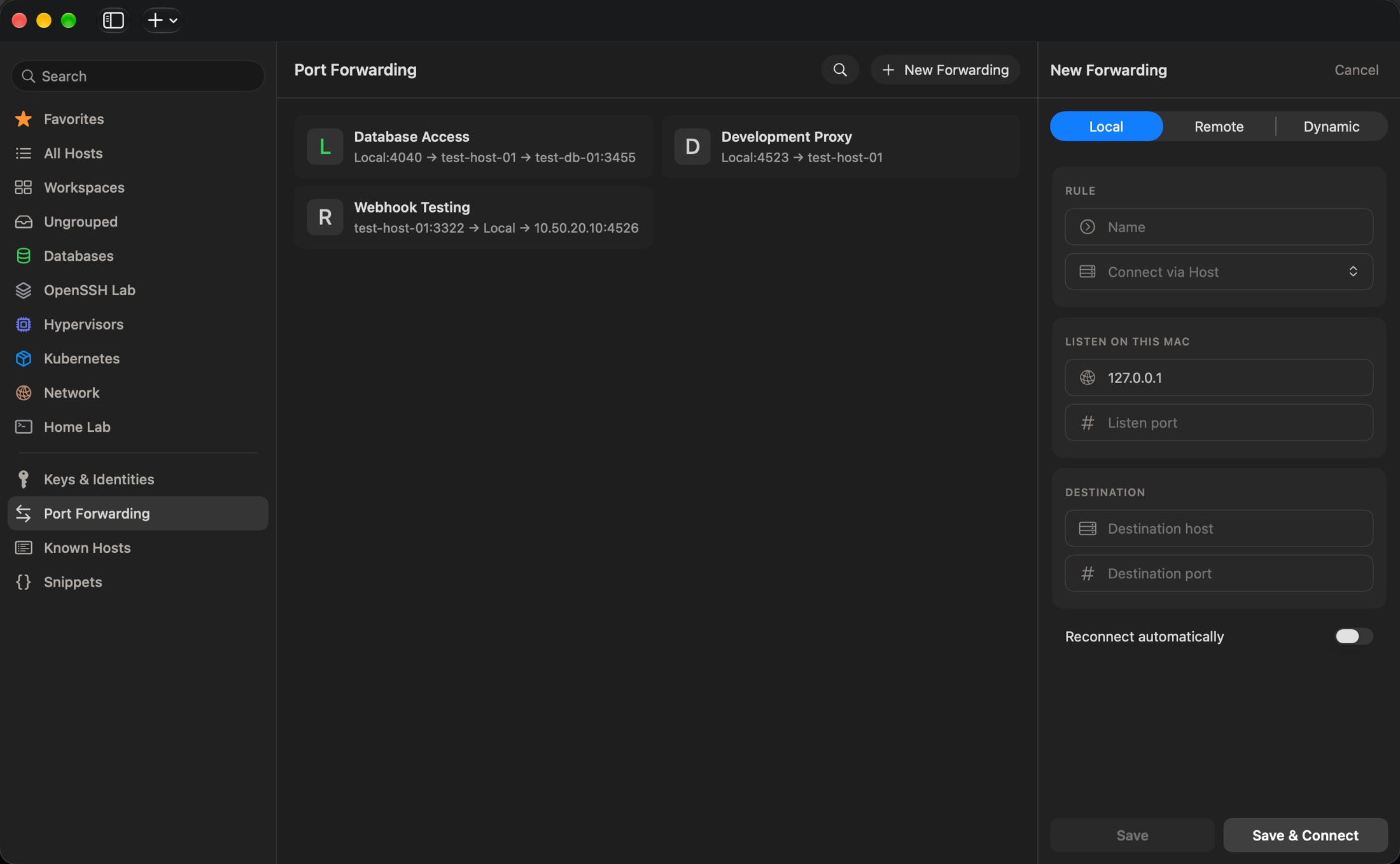Select the Kubernetes cube icon

tap(24, 359)
